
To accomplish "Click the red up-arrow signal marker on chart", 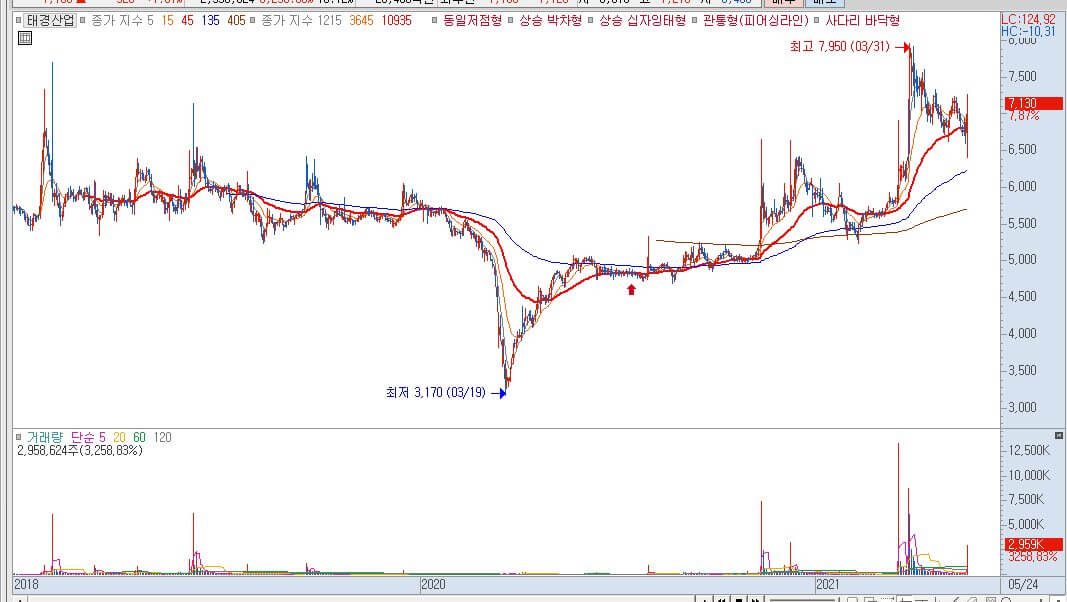I will (631, 290).
